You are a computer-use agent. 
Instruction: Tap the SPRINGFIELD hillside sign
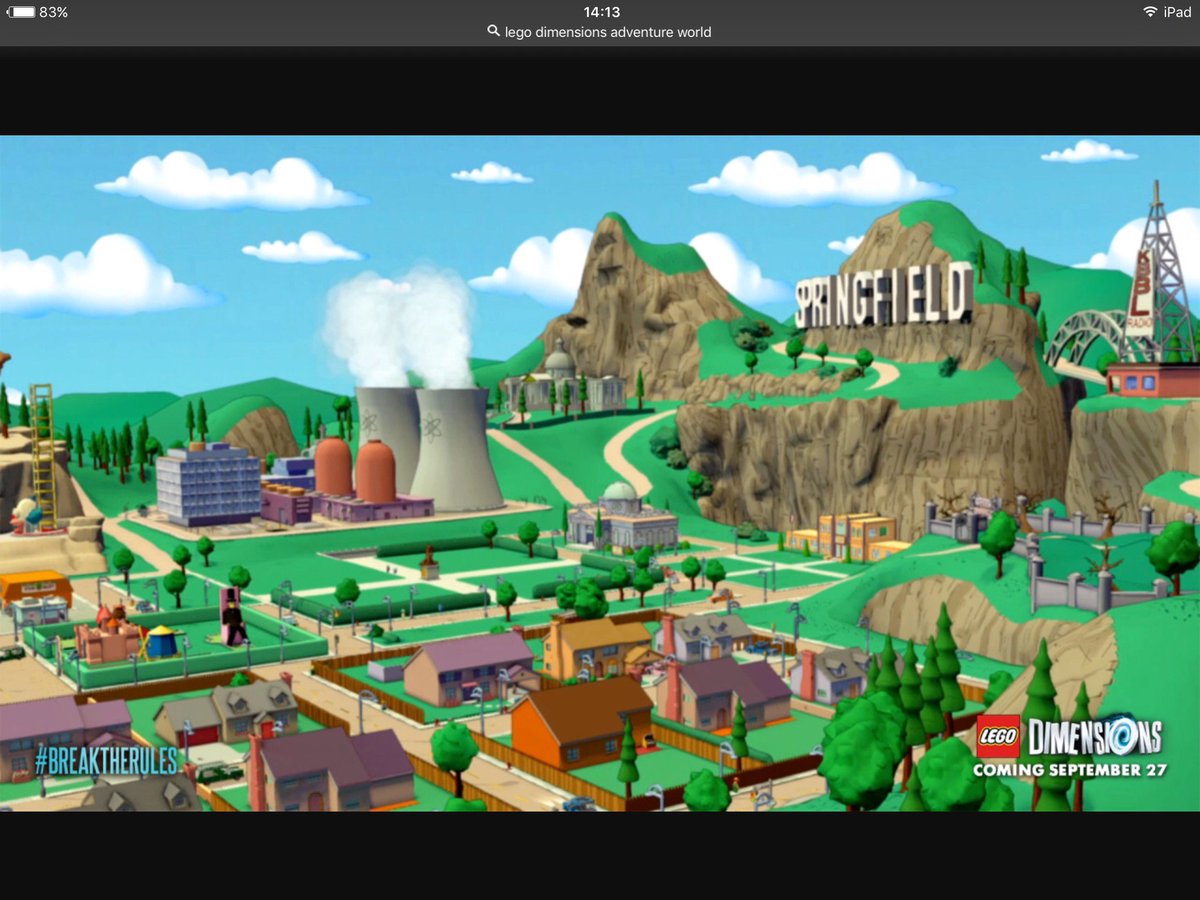point(884,295)
